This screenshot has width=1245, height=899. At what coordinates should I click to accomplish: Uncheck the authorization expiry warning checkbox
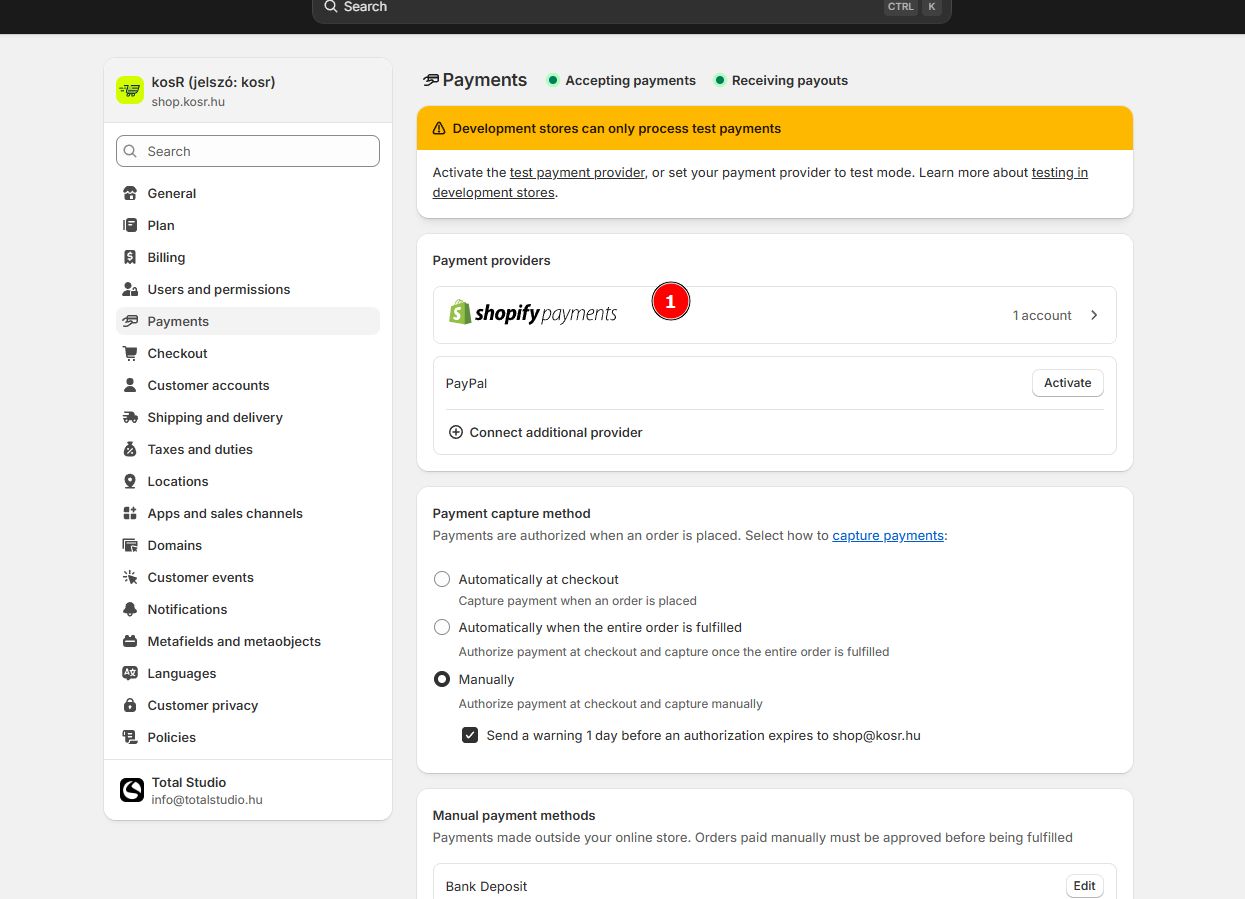click(x=470, y=735)
